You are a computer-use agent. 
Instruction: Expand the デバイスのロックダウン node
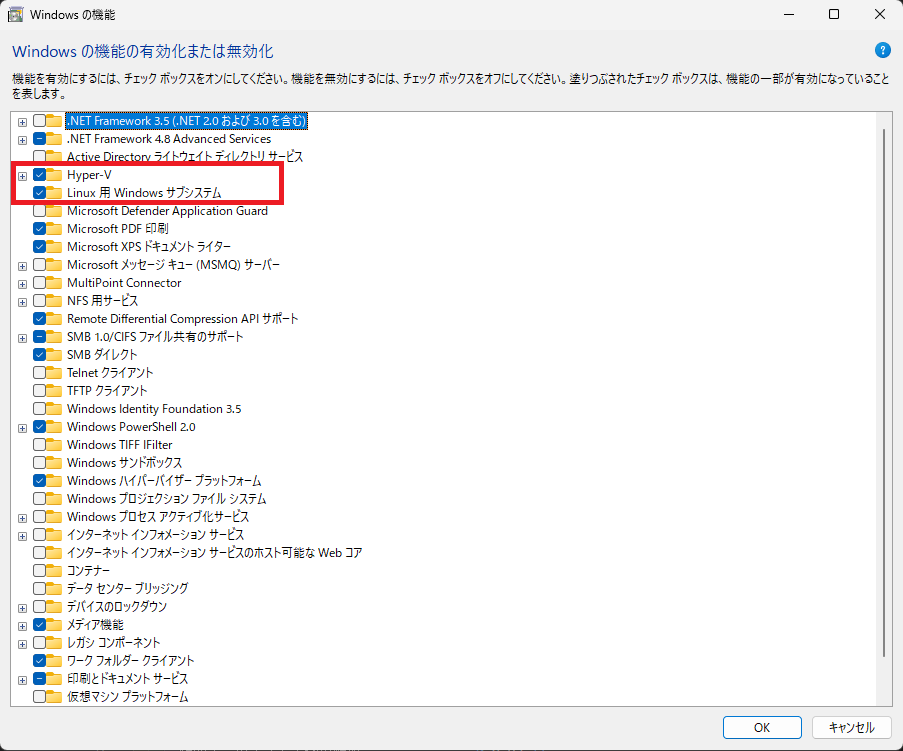[x=22, y=608]
